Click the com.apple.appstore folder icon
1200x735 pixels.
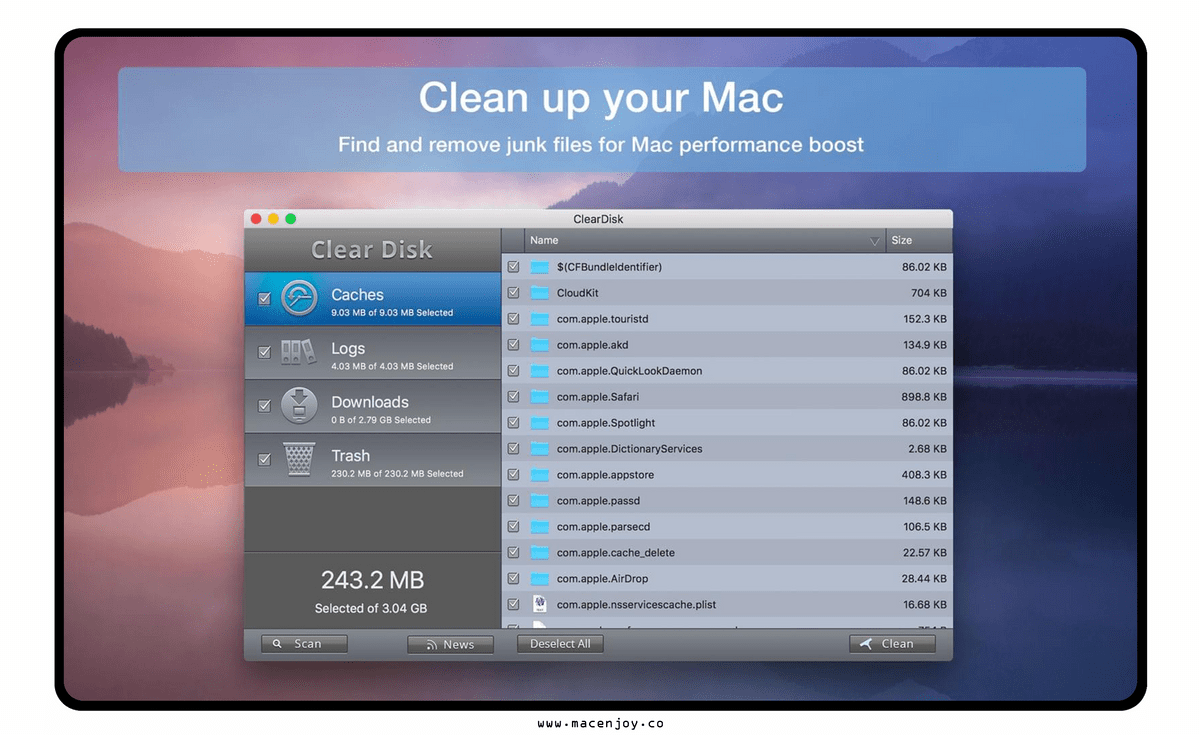pyautogui.click(x=540, y=475)
